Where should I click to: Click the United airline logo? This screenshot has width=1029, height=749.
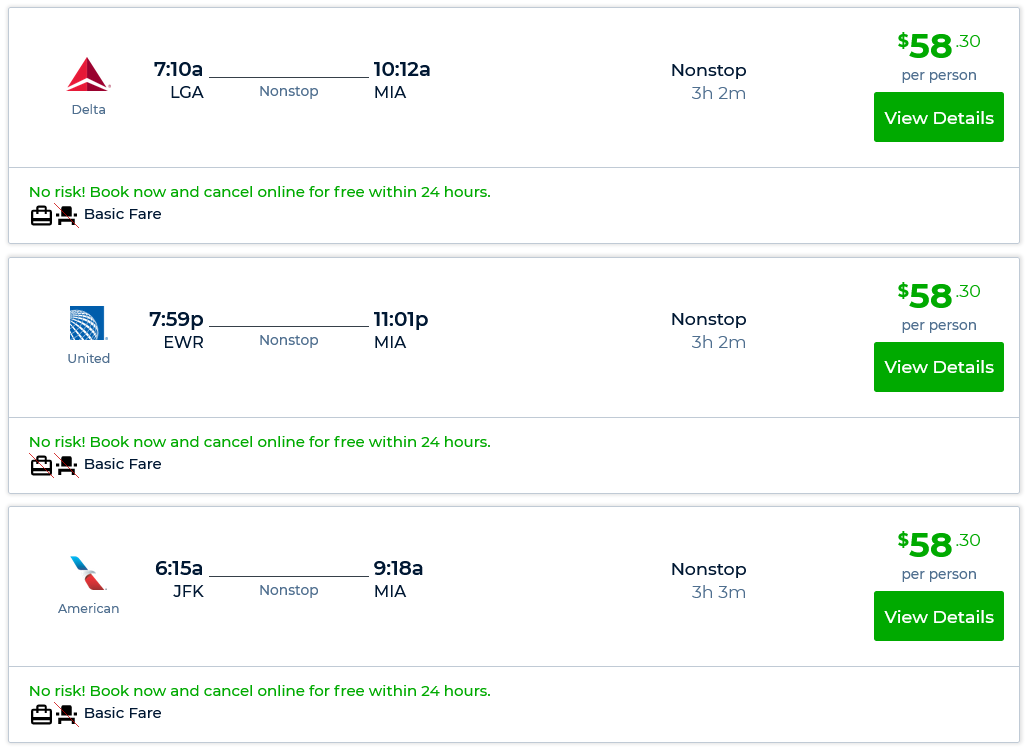[88, 324]
